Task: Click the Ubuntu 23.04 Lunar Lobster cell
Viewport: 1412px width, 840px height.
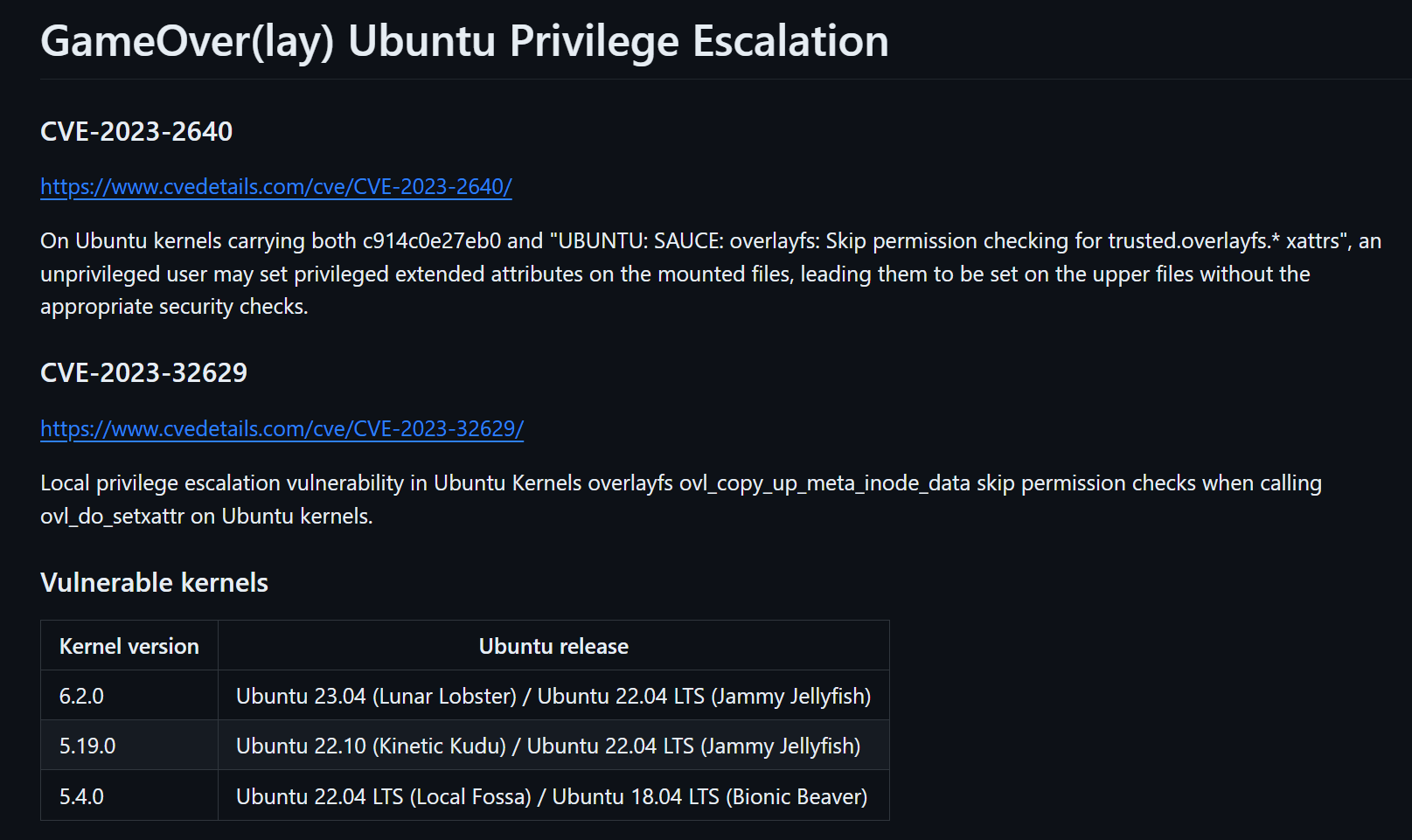Action: click(553, 697)
